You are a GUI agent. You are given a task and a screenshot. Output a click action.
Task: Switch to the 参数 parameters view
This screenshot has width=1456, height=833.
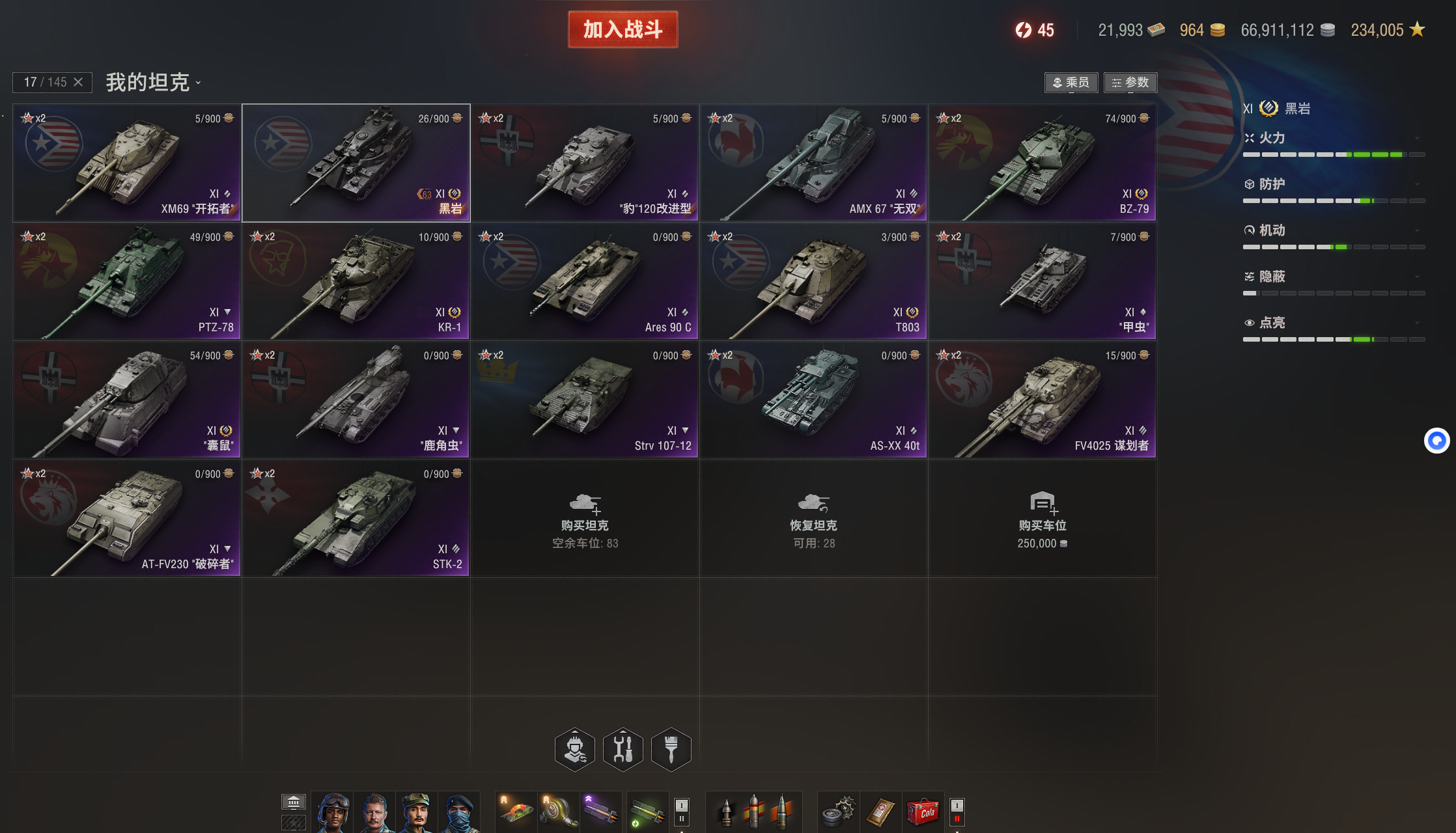tap(1130, 83)
